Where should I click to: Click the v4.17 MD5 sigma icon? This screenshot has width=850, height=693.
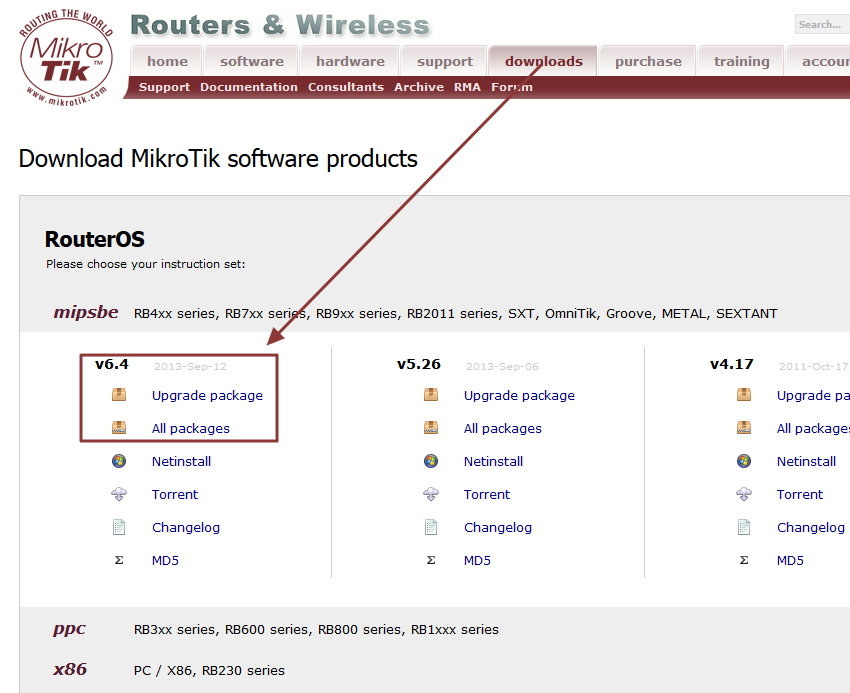pos(744,560)
